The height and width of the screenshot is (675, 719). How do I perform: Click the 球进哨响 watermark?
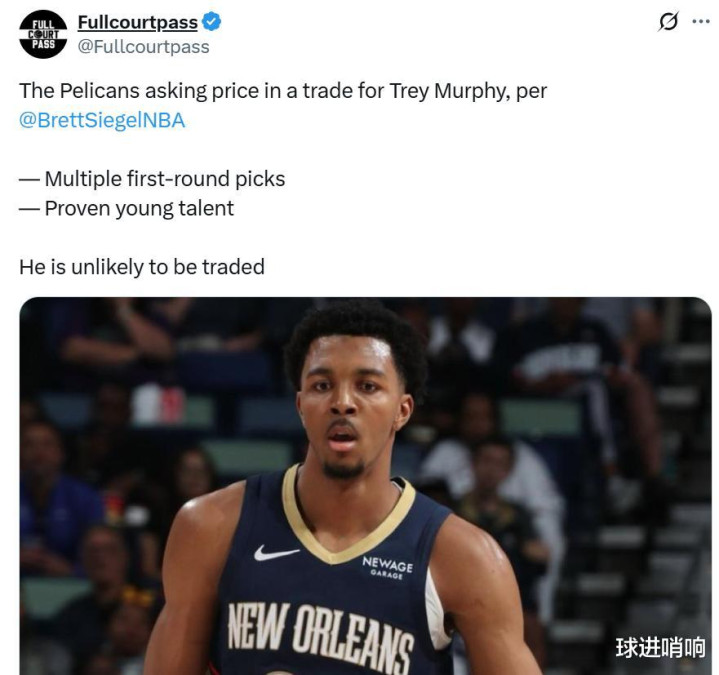[660, 648]
